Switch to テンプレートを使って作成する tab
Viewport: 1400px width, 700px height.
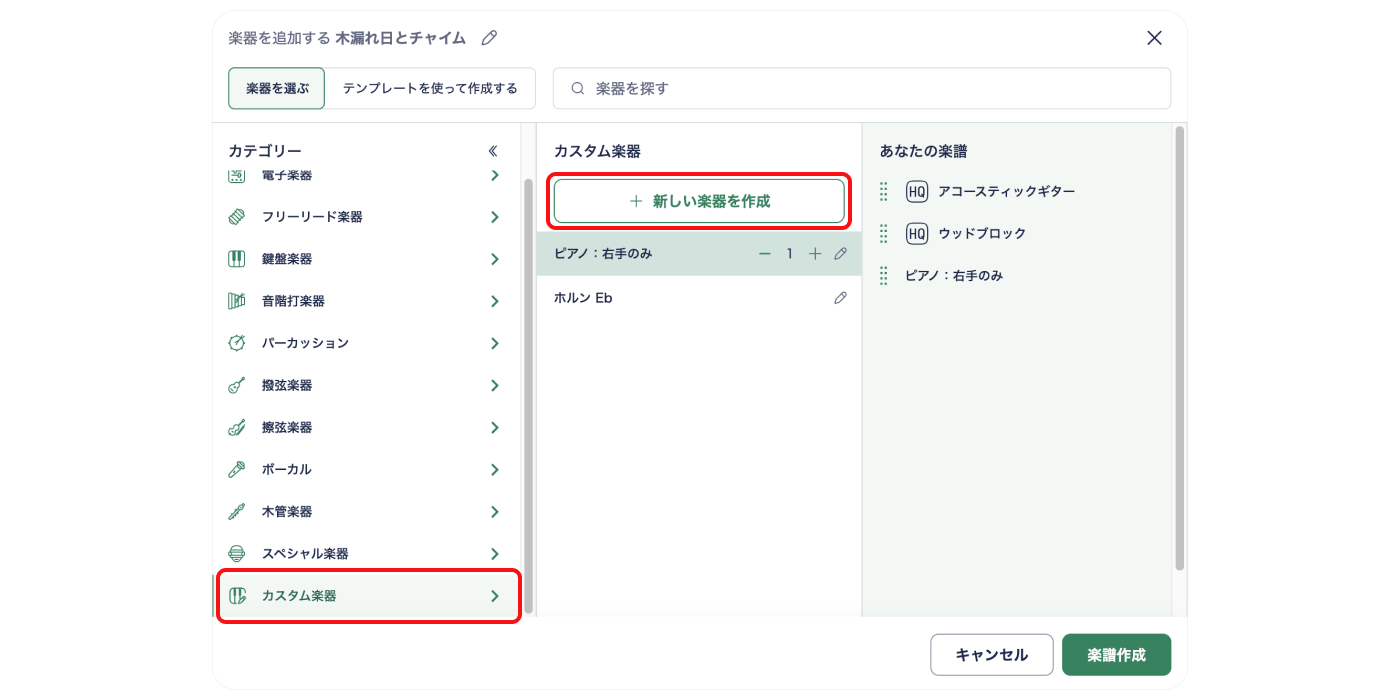click(x=430, y=88)
